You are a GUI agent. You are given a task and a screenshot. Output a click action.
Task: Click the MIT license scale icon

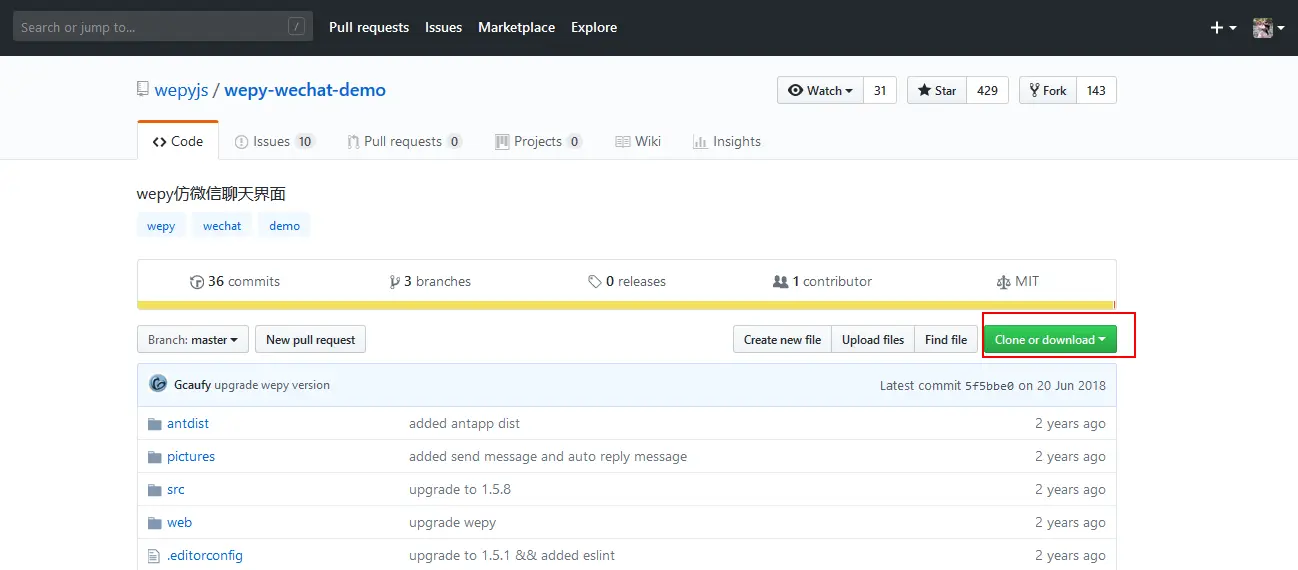click(x=1003, y=282)
